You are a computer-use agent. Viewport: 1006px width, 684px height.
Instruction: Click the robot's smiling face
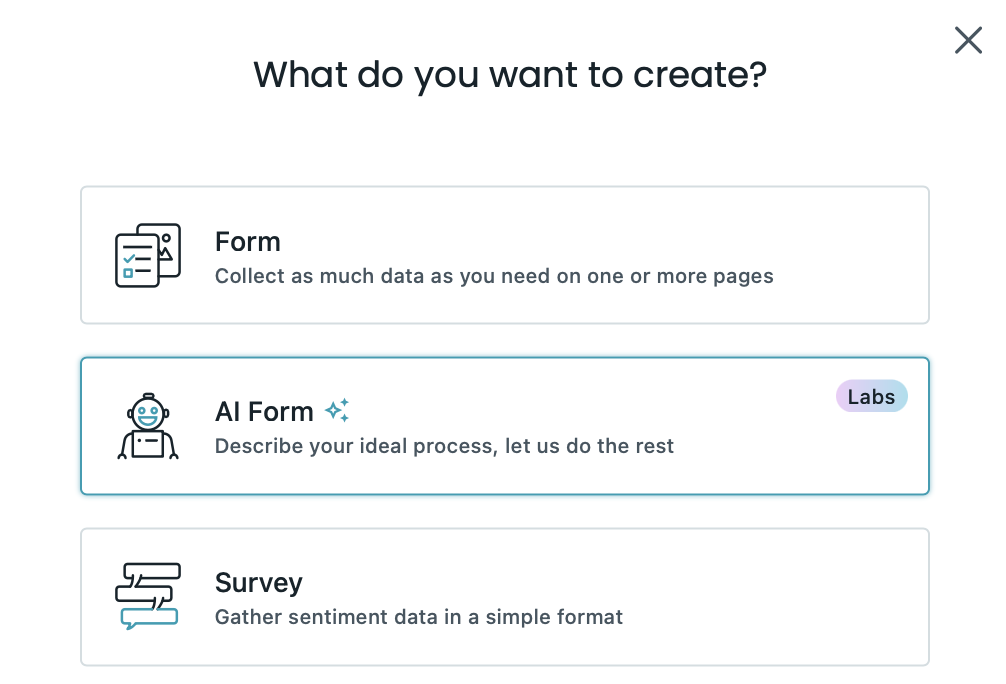pos(148,411)
